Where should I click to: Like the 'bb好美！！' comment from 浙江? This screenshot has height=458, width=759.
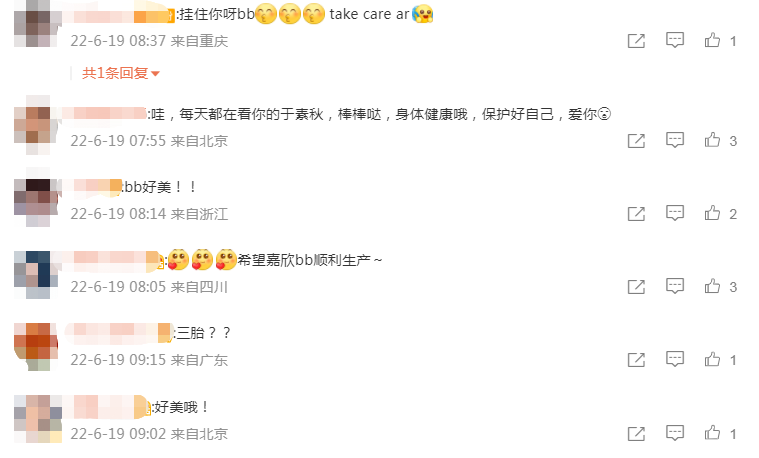tap(713, 214)
